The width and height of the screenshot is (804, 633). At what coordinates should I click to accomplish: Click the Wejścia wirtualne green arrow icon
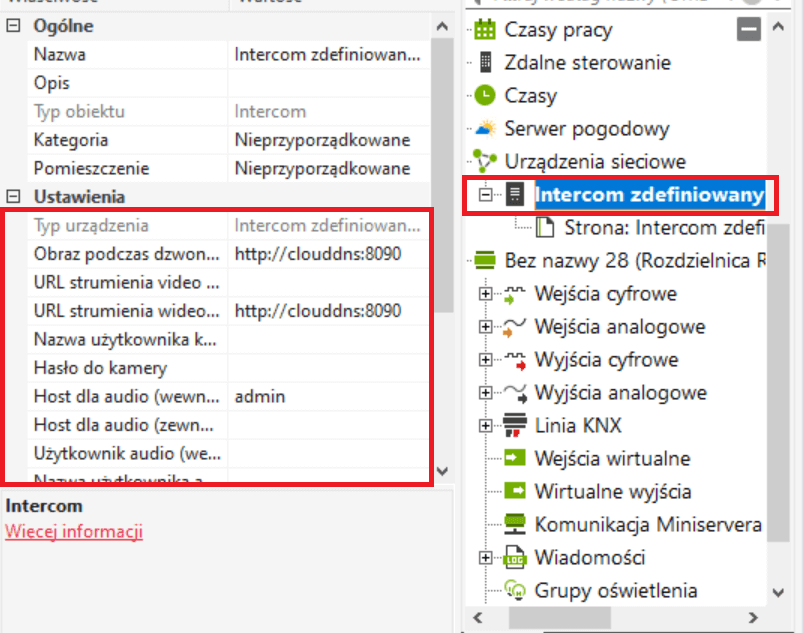[515, 459]
